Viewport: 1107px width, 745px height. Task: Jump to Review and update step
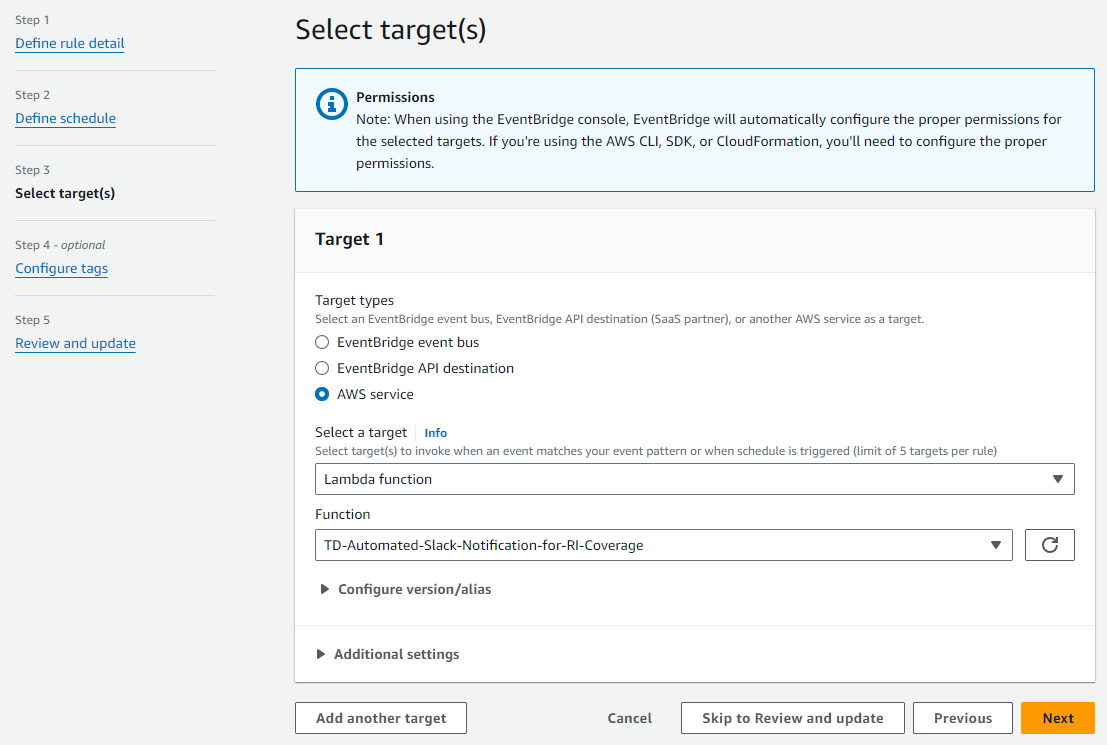tap(76, 344)
